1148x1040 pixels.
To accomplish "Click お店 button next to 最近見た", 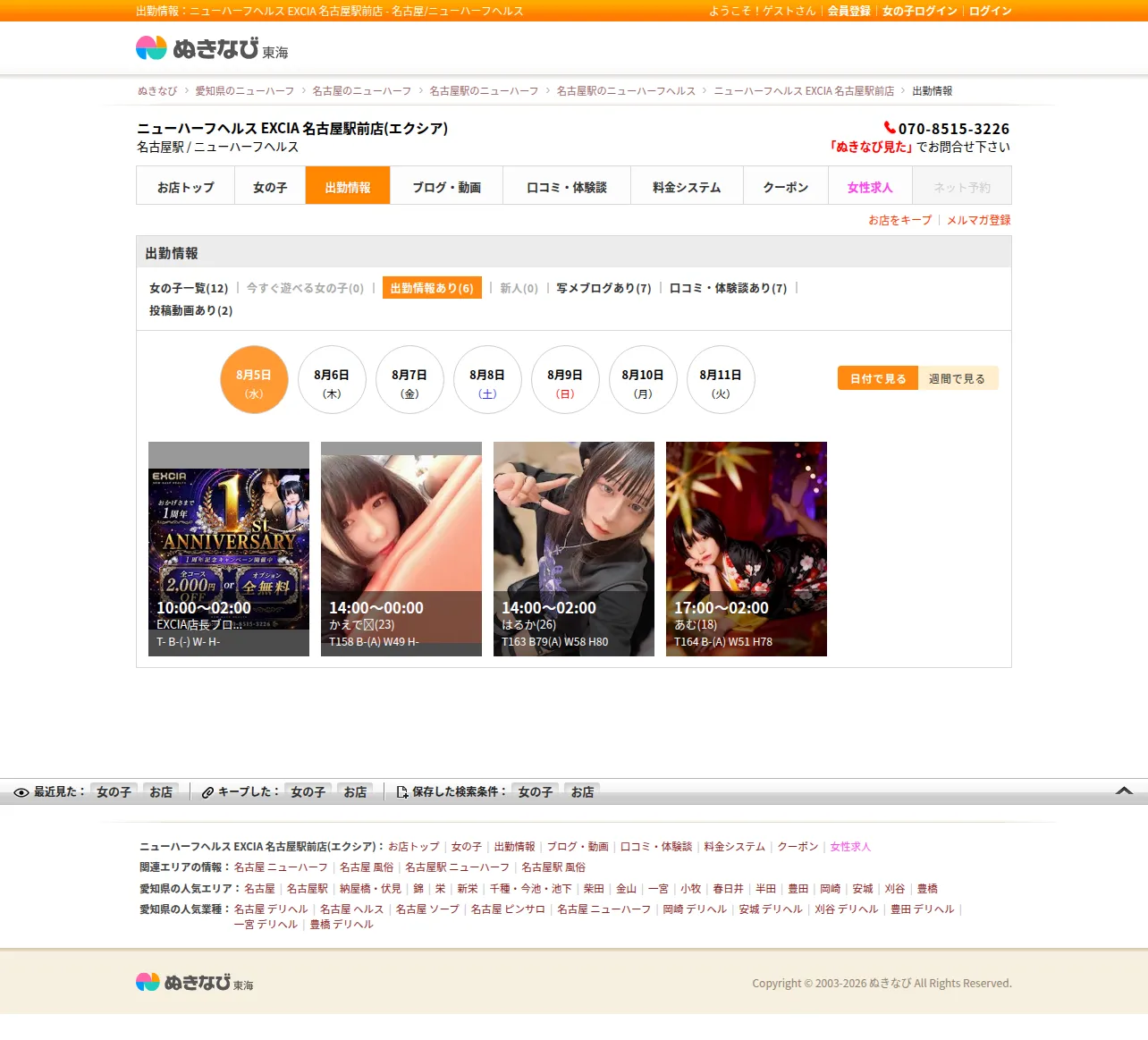I will tap(161, 792).
